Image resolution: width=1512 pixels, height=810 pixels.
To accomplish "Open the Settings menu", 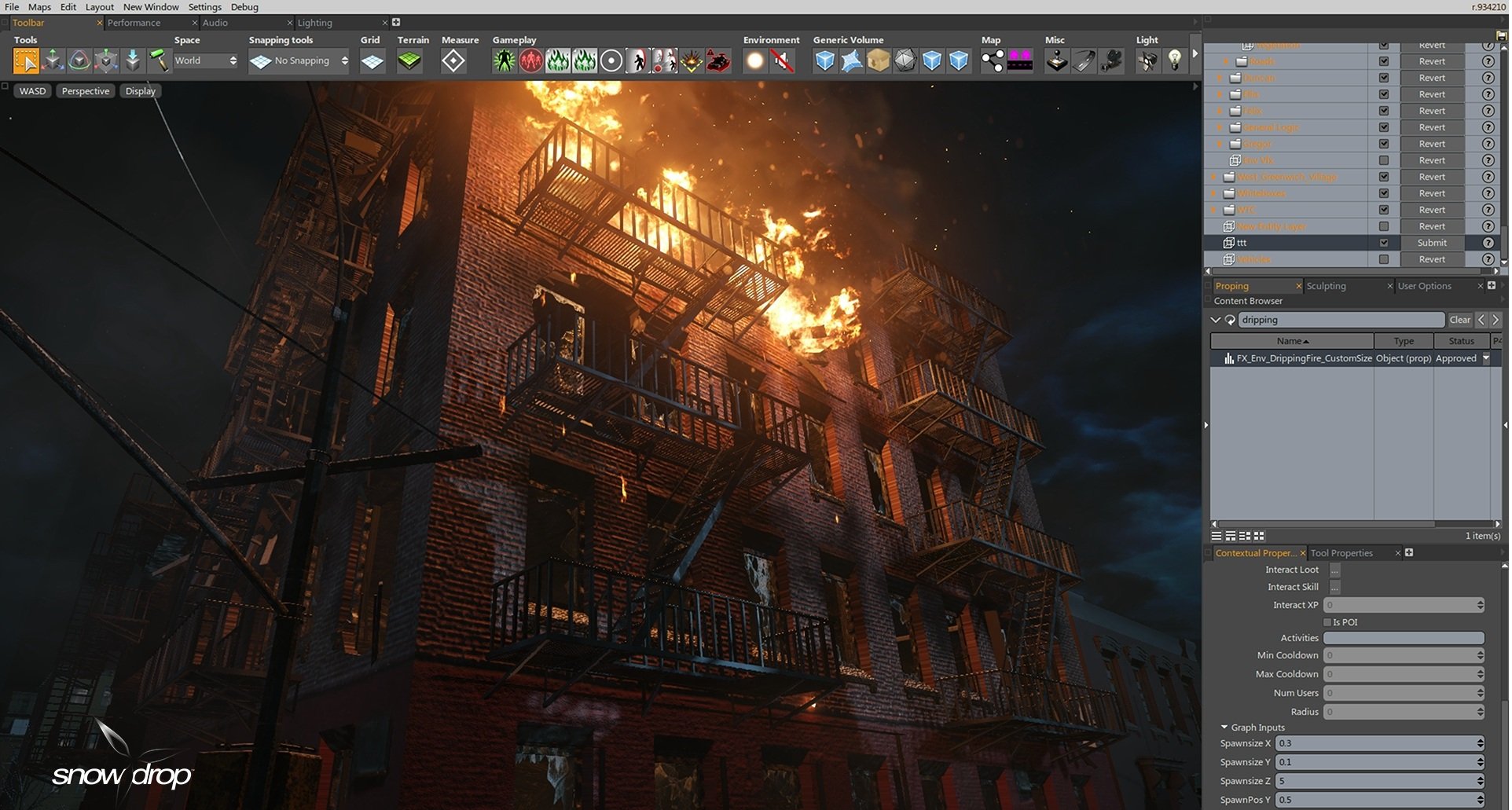I will [205, 7].
